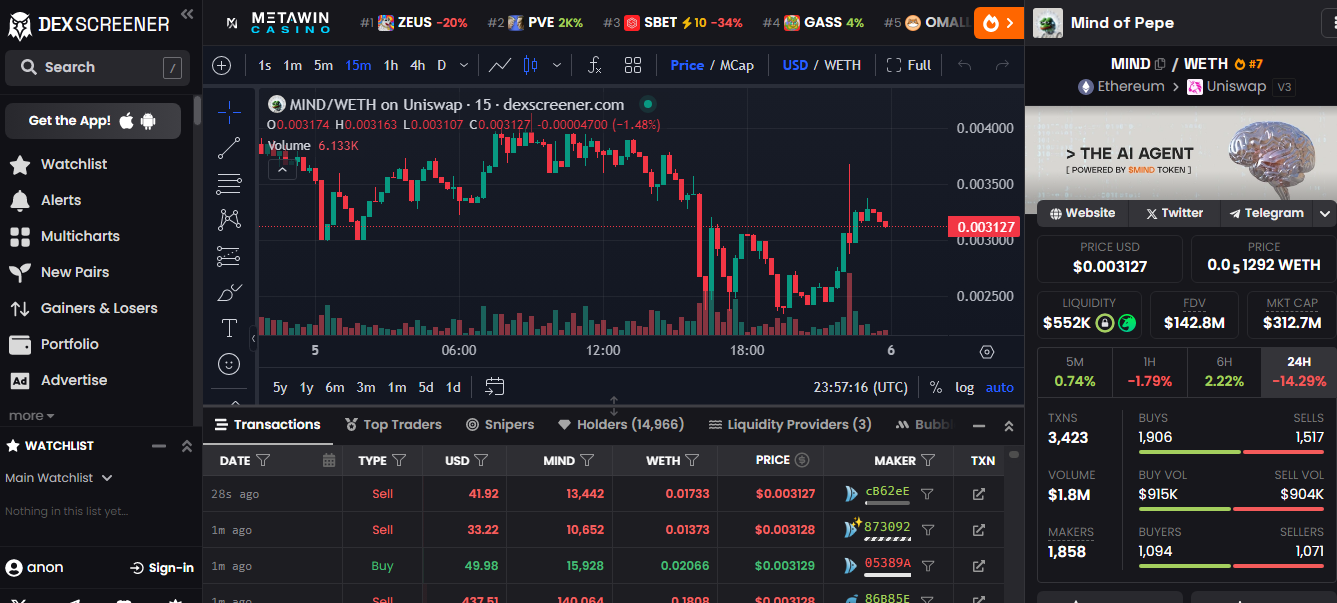Click the Sign-in link
Screen dimensions: 1337x603
[162, 567]
